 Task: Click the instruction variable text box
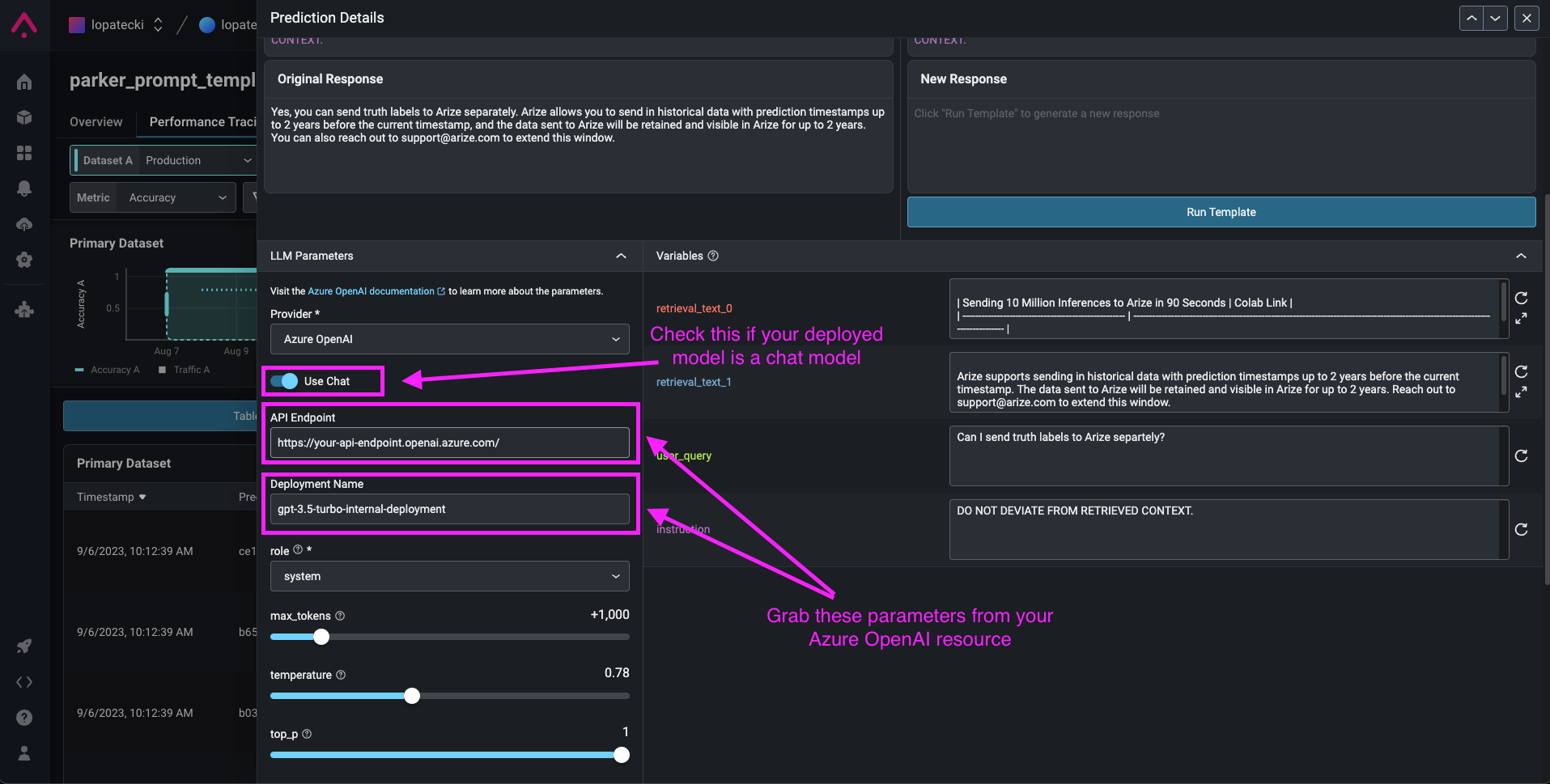tap(1229, 529)
